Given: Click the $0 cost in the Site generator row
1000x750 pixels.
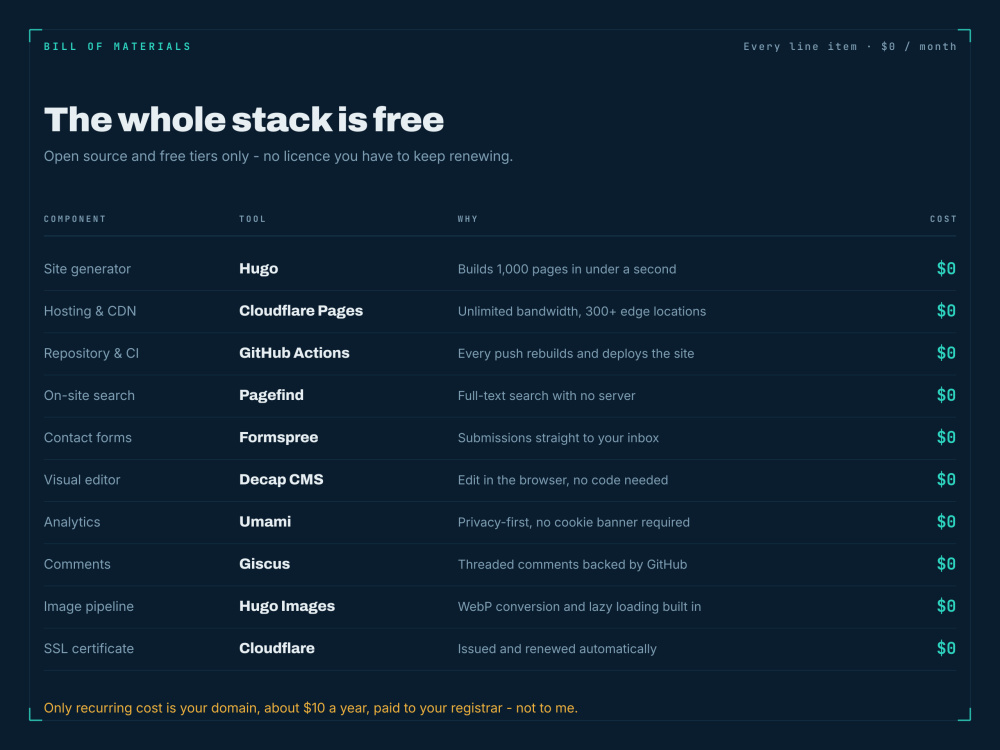Looking at the screenshot, I should pos(946,268).
